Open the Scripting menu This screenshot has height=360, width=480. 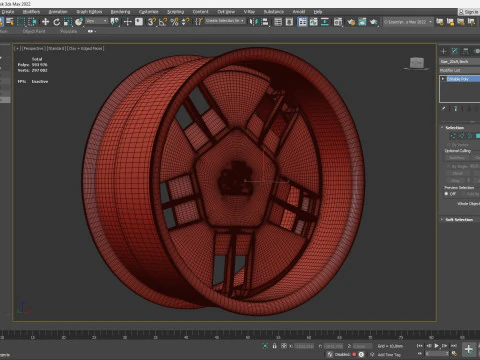(176, 12)
